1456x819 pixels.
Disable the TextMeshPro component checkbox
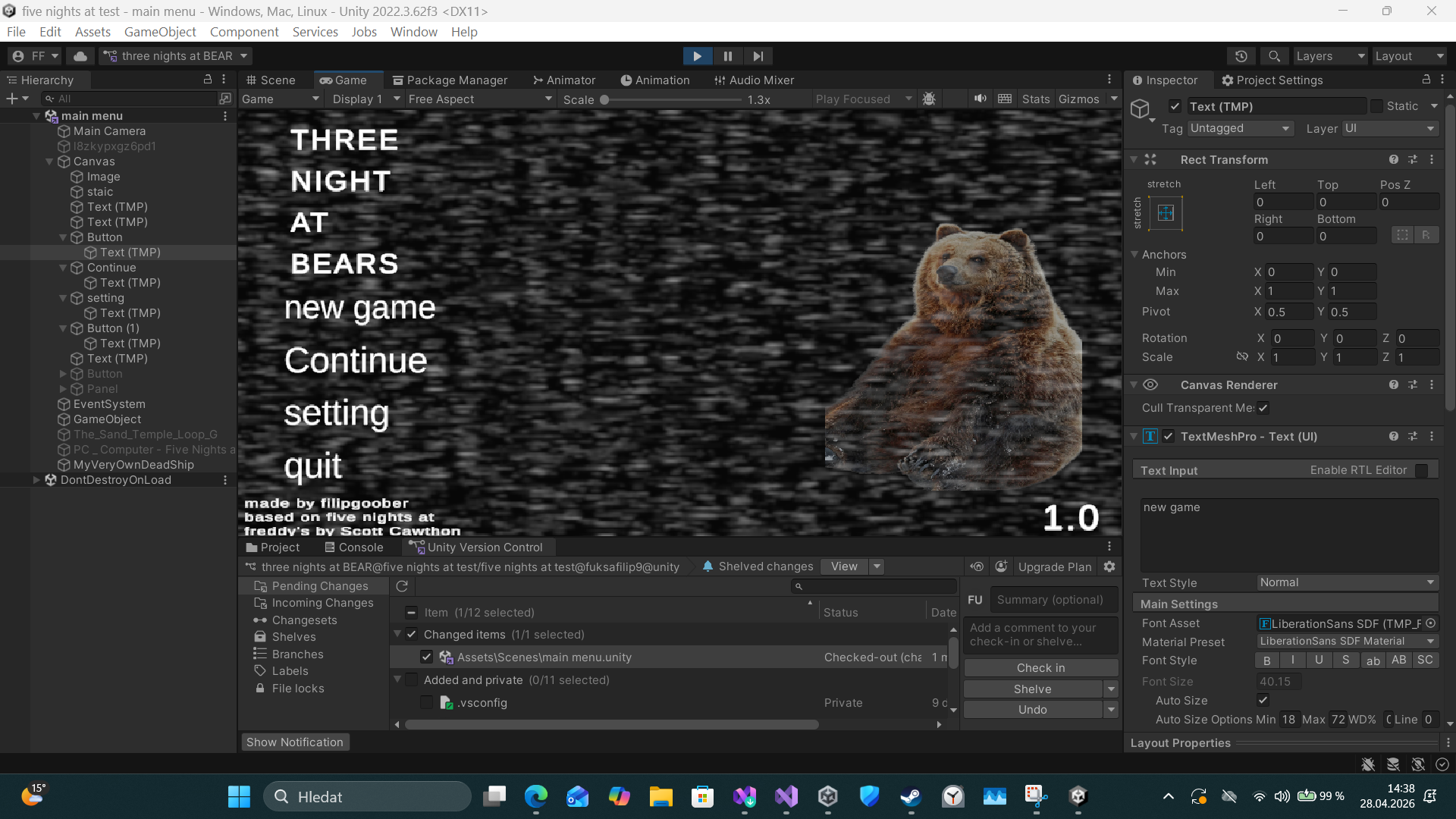pyautogui.click(x=1169, y=436)
